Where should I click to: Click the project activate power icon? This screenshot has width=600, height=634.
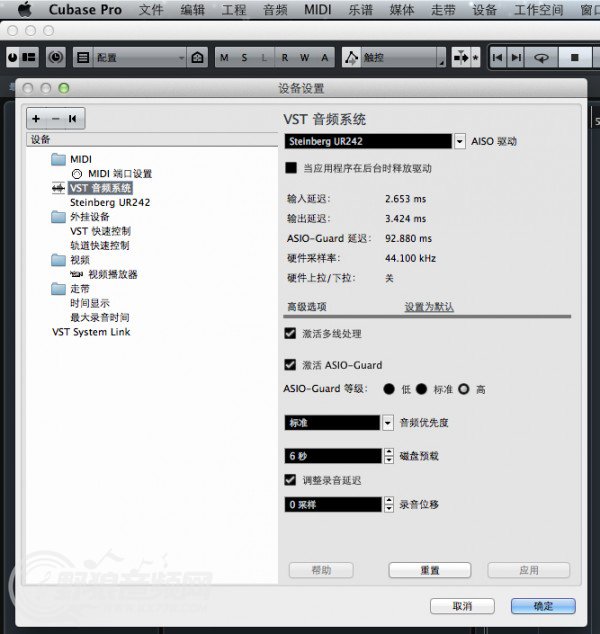pos(13,57)
